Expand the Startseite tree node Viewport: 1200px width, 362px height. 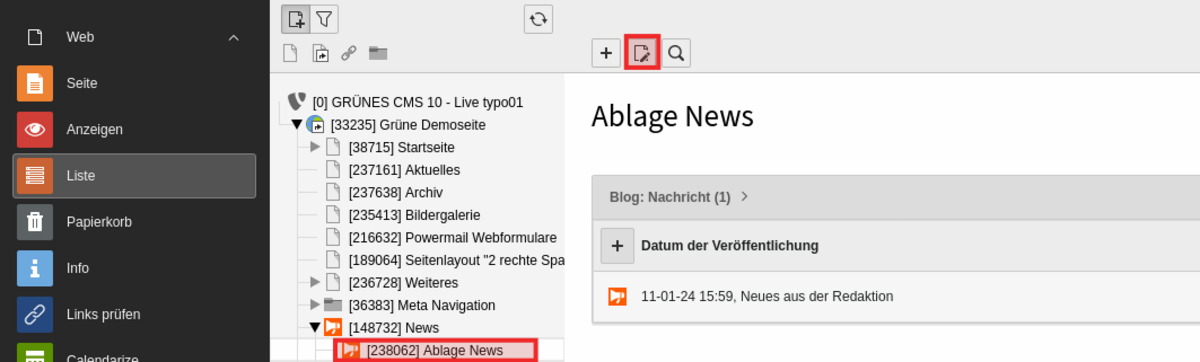point(315,147)
